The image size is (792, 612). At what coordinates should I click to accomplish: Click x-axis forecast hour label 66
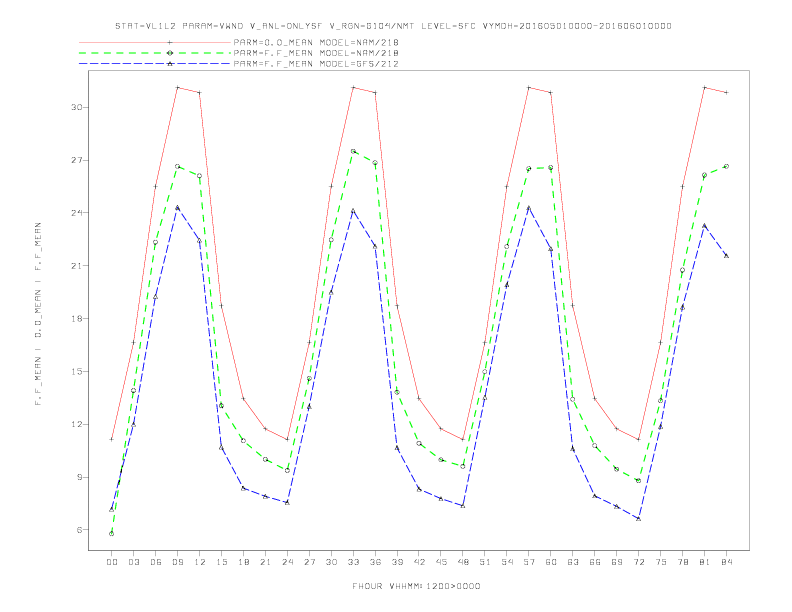tap(595, 562)
